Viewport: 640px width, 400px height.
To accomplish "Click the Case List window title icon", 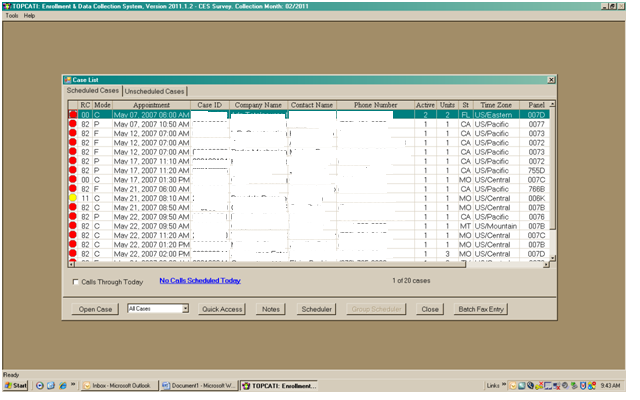I will (x=68, y=80).
